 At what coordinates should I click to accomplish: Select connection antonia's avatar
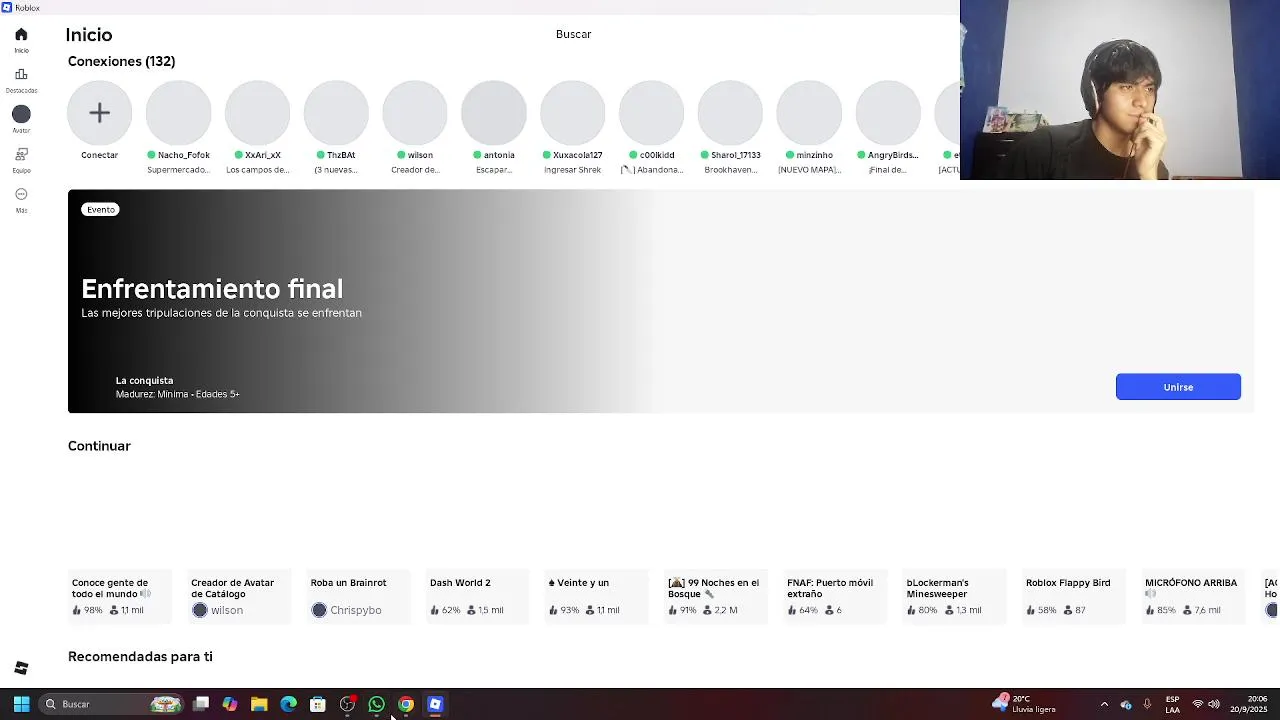(493, 113)
